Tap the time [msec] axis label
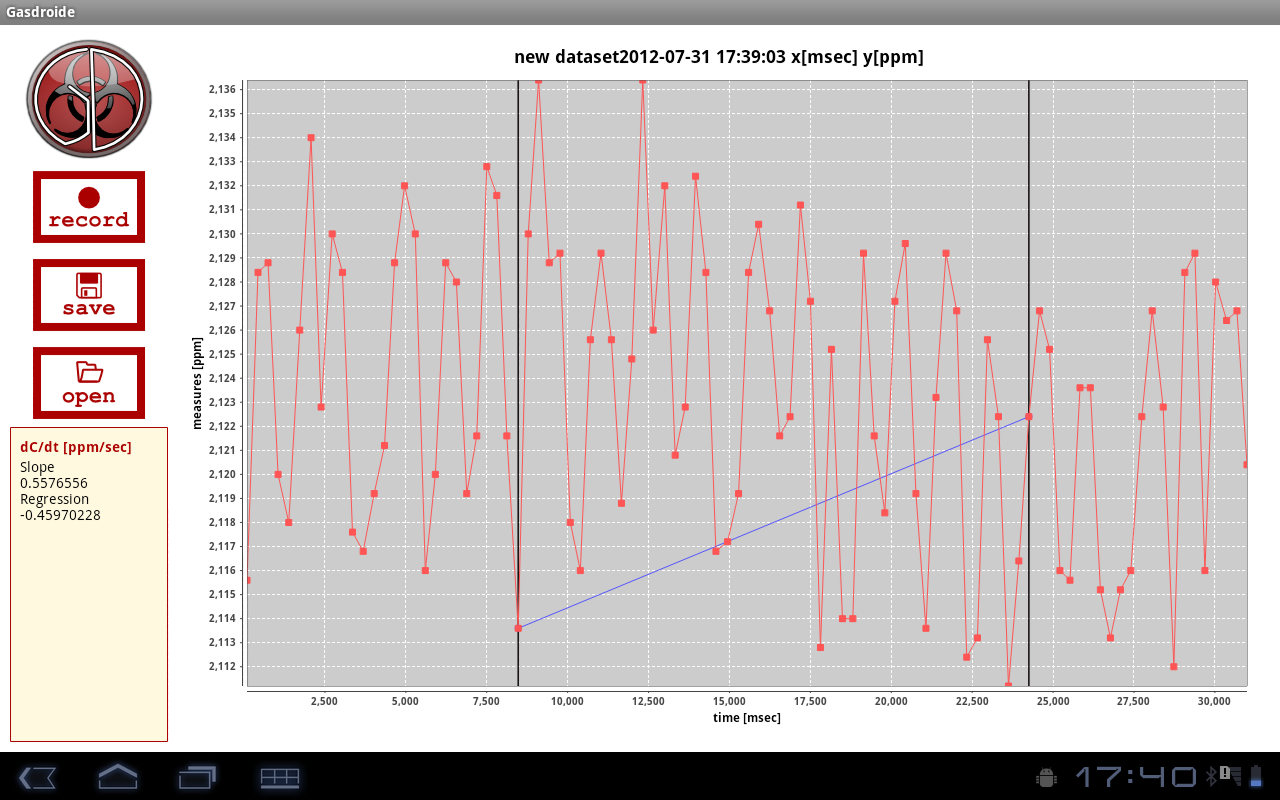 coord(747,718)
